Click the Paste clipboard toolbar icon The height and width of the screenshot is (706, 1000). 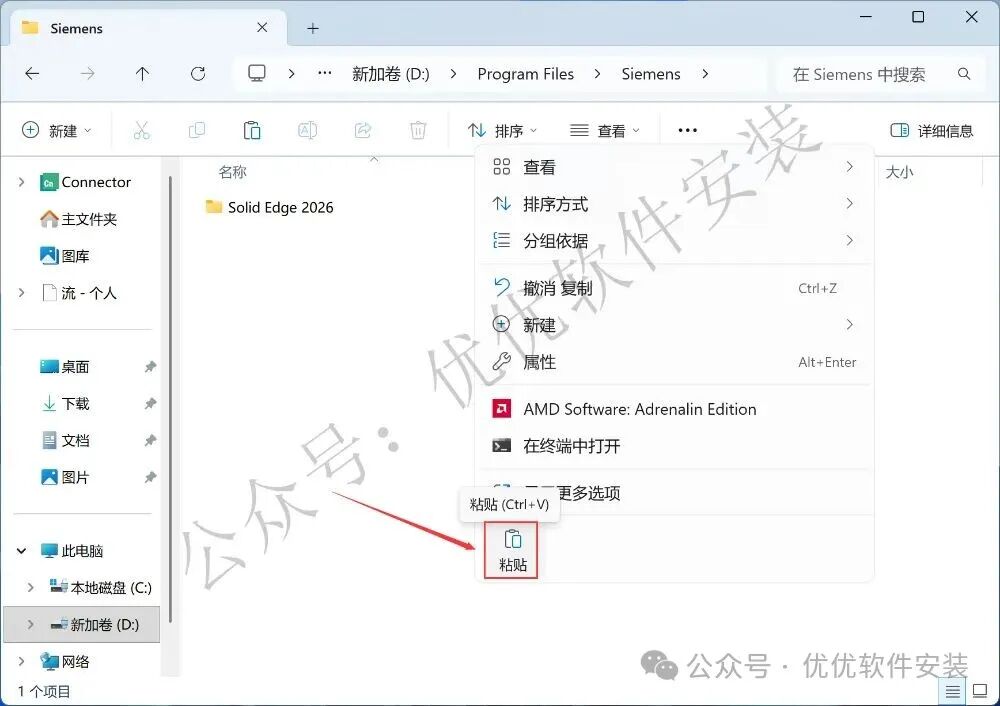252,131
